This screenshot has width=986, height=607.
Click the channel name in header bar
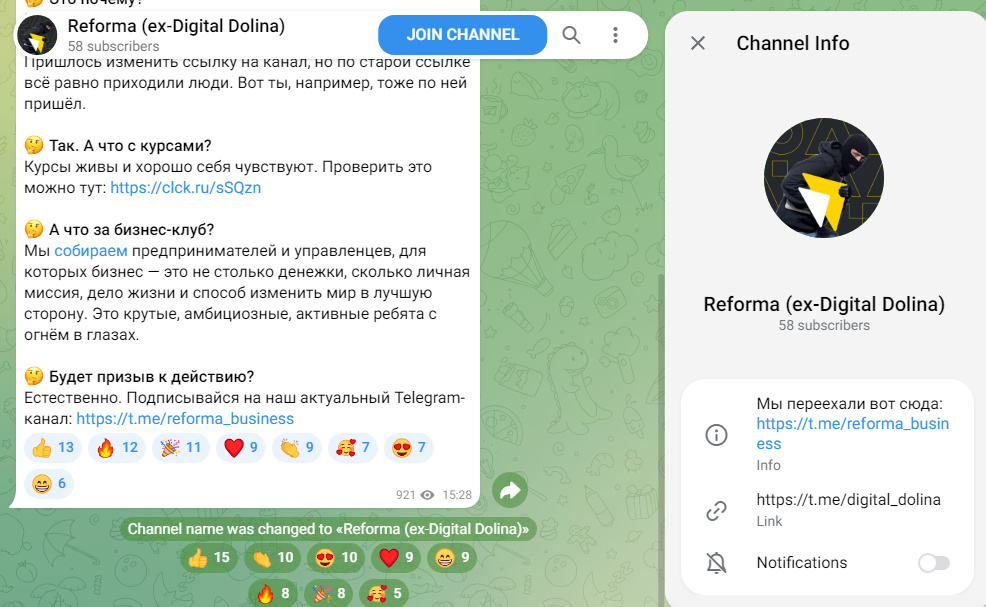[176, 26]
